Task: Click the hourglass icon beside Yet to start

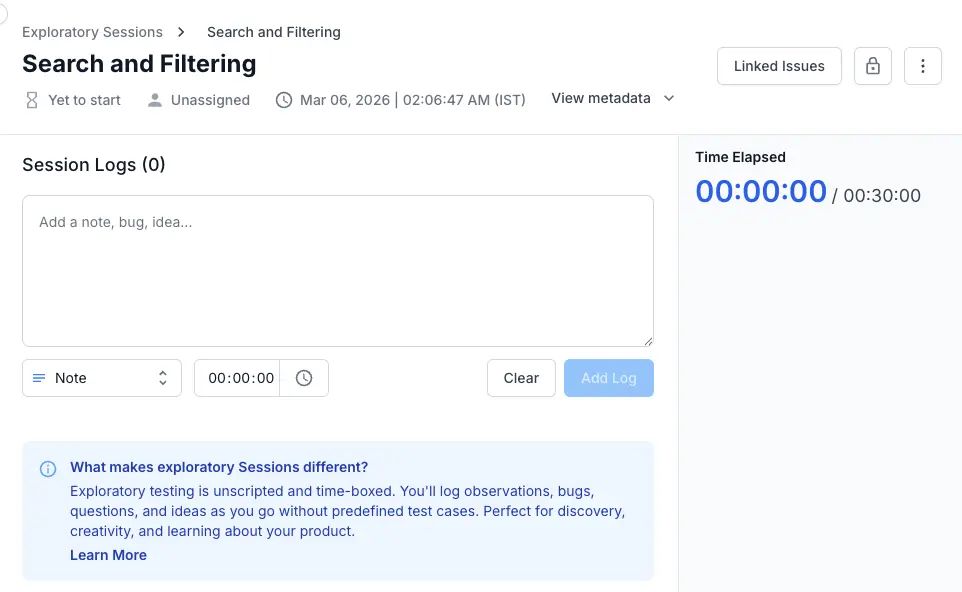Action: tap(30, 99)
